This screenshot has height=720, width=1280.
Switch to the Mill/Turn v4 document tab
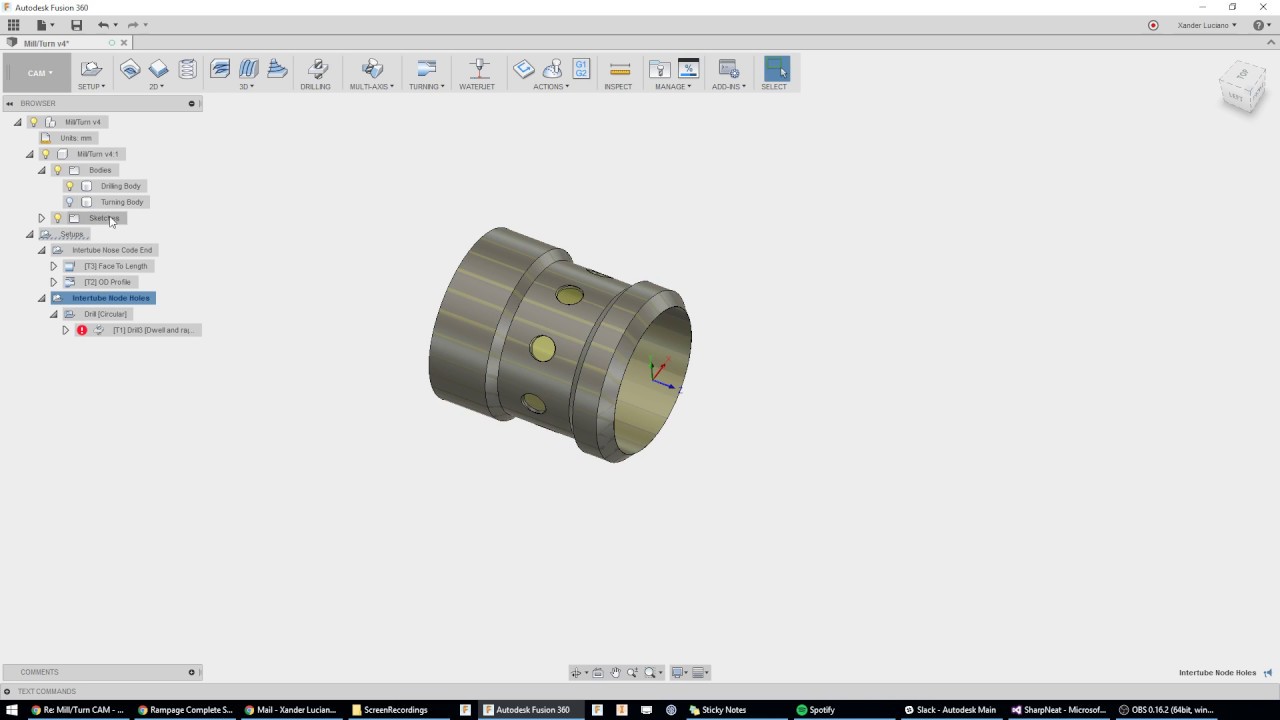pos(46,43)
